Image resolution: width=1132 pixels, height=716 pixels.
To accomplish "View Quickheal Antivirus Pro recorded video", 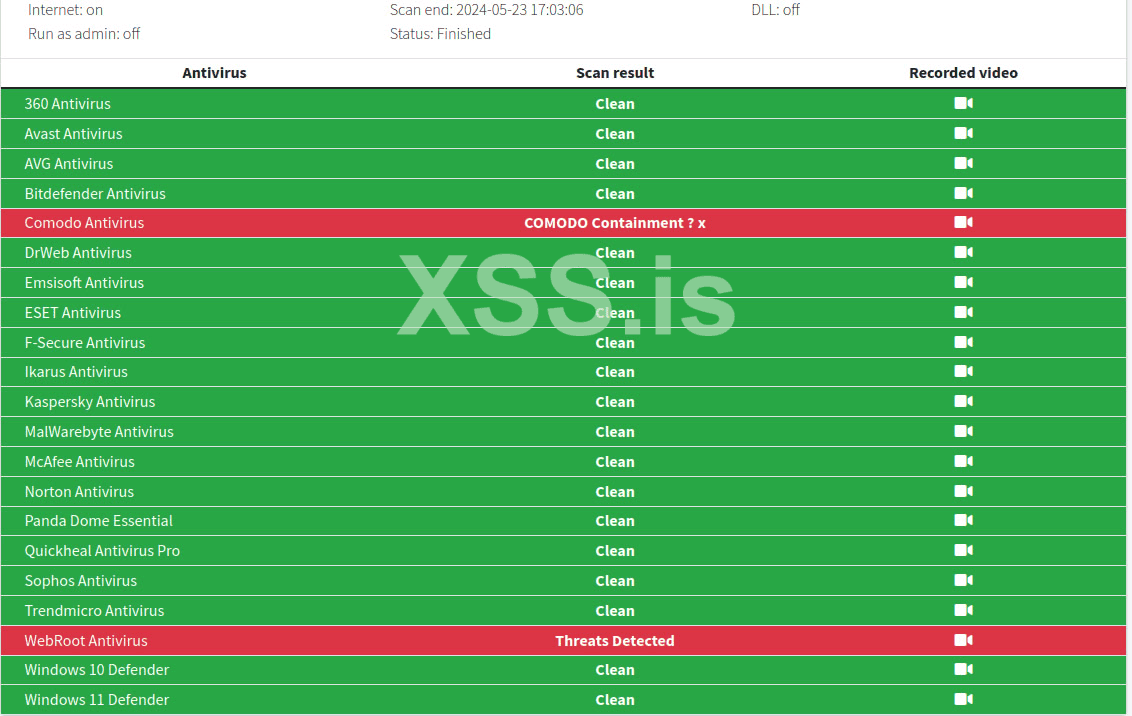I will pyautogui.click(x=963, y=550).
